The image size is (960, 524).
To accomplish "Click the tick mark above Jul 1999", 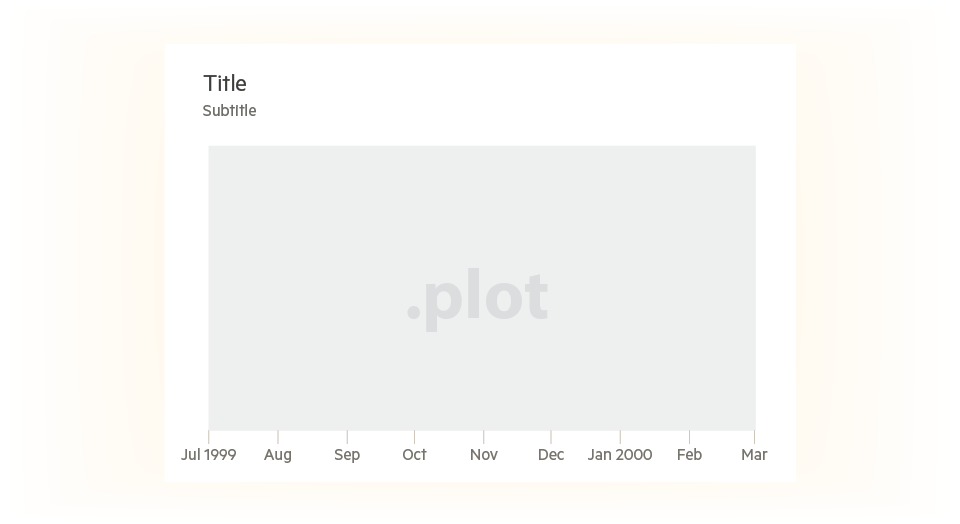I will (209, 437).
